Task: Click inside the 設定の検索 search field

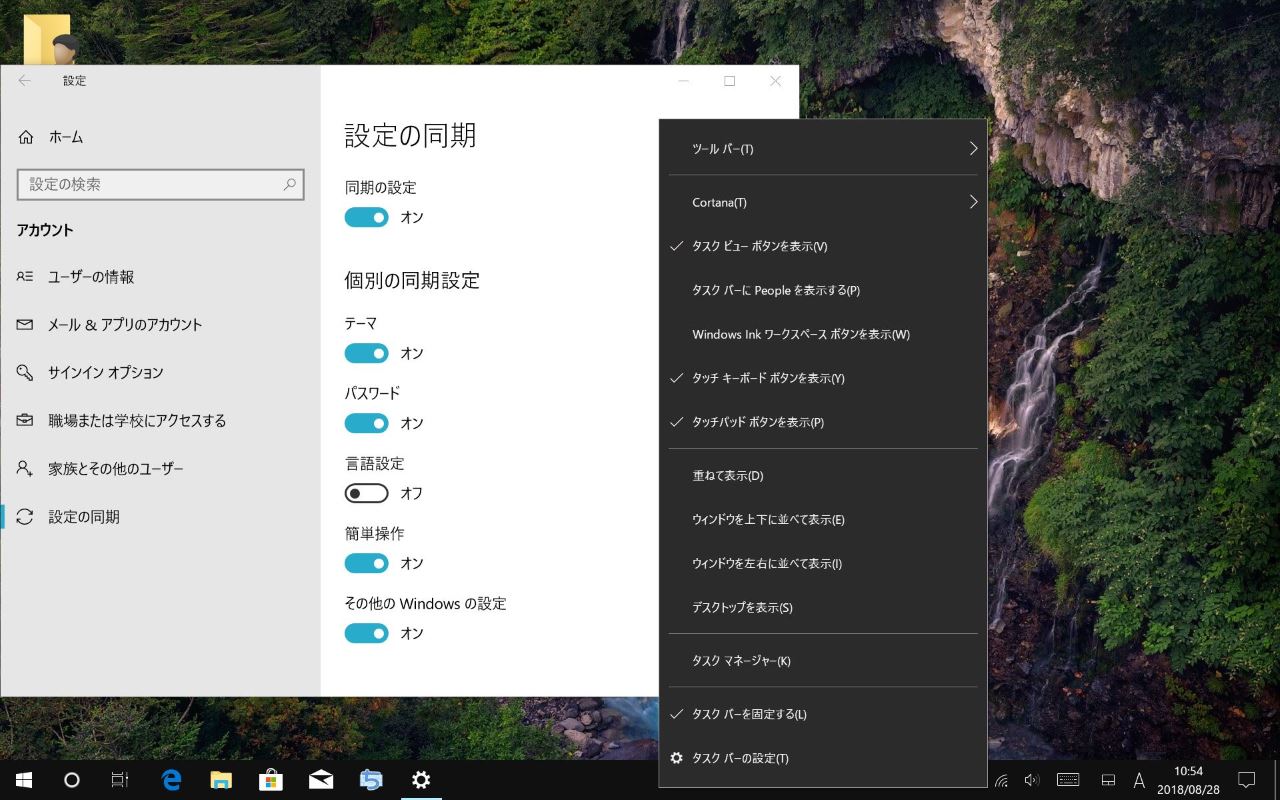Action: (x=160, y=184)
